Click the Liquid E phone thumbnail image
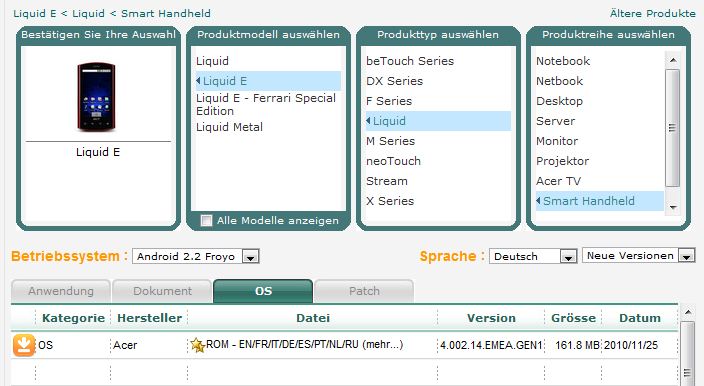 96,96
